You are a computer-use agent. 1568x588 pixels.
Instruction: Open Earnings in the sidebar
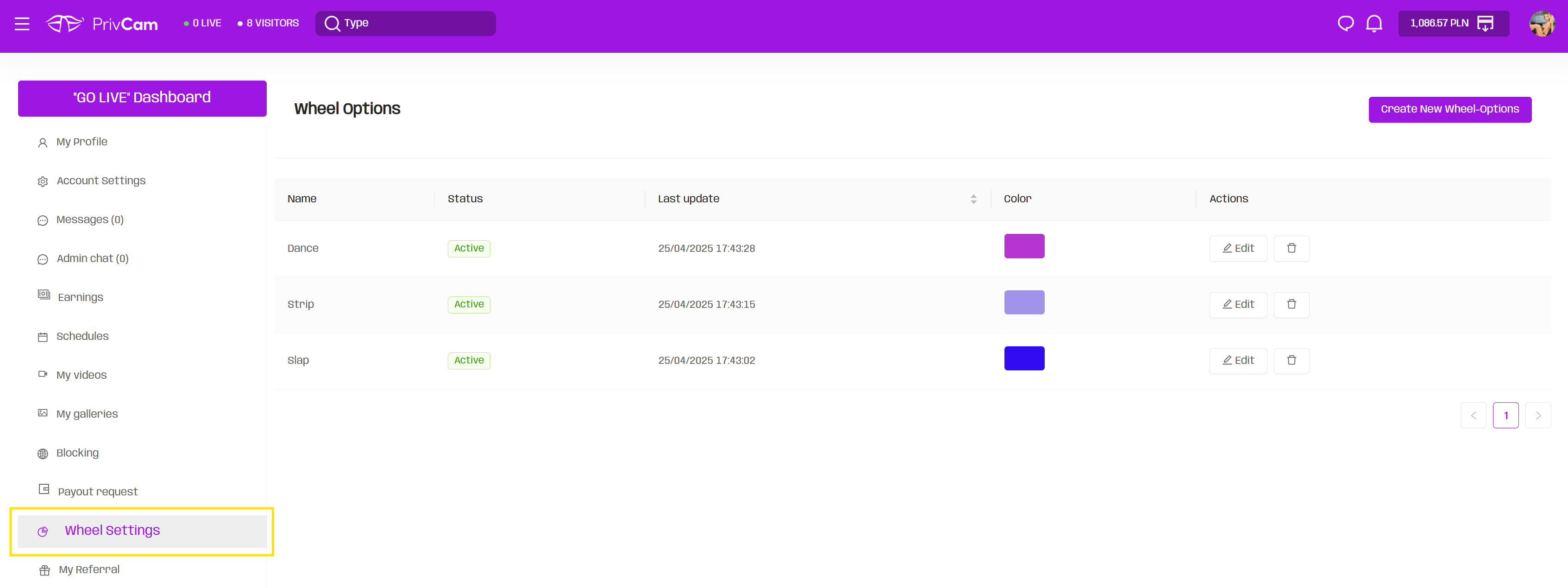pos(81,297)
